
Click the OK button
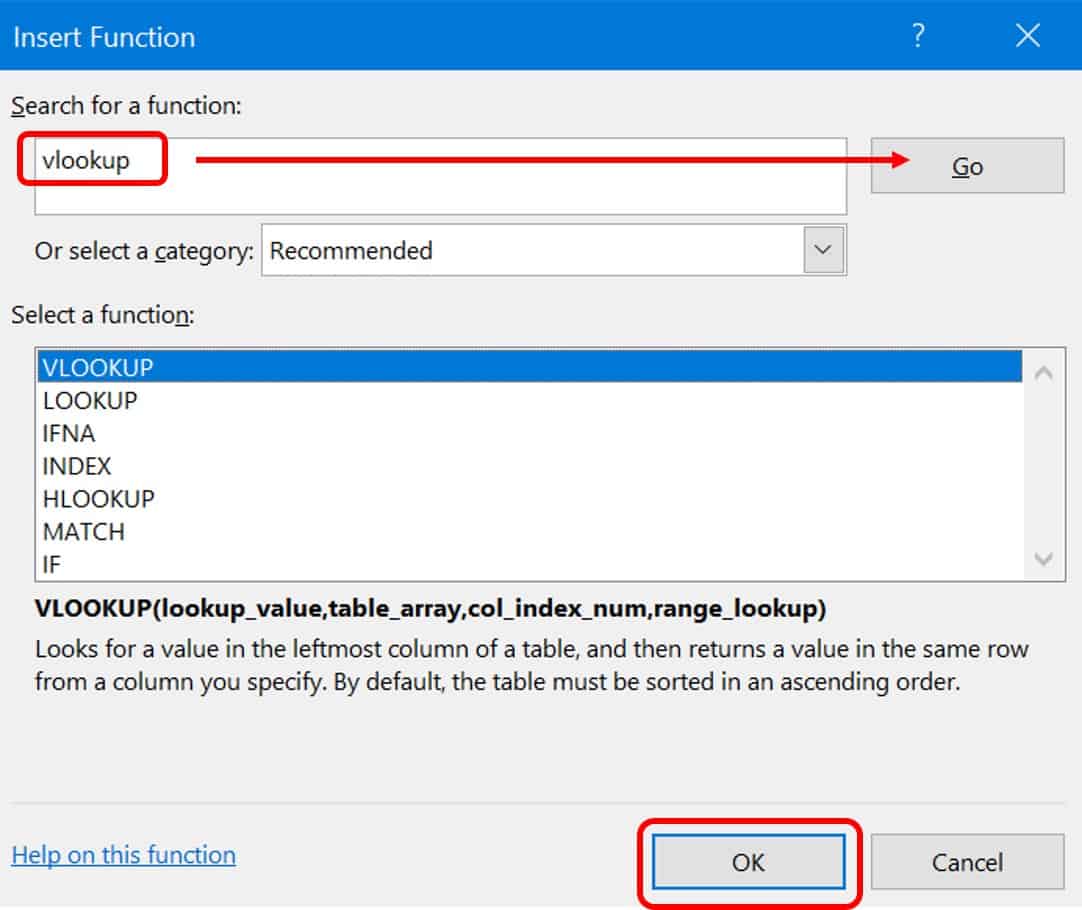[749, 862]
